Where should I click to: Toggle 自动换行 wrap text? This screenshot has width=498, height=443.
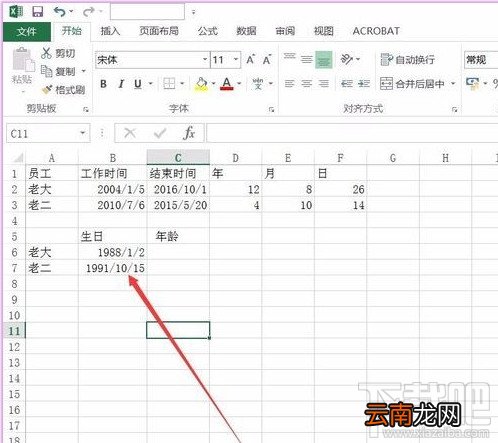coord(407,60)
